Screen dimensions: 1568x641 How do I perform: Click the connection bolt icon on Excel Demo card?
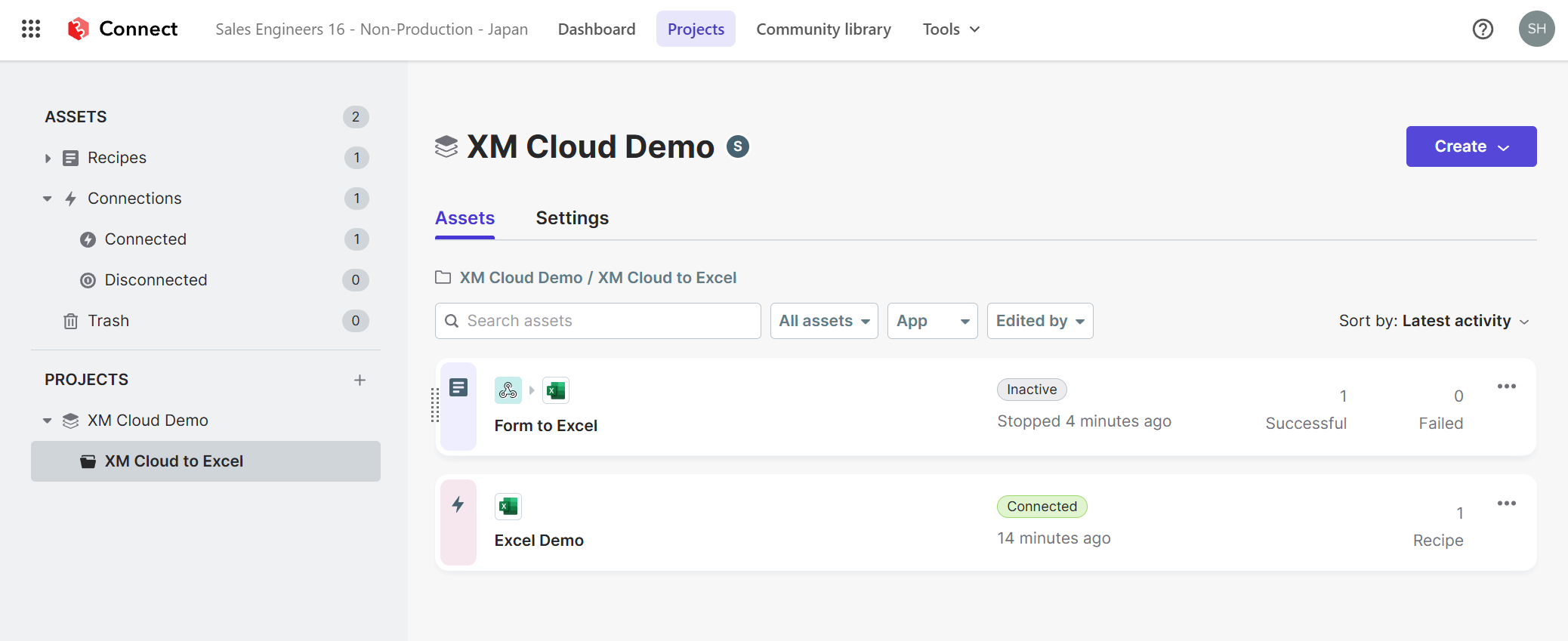(458, 504)
